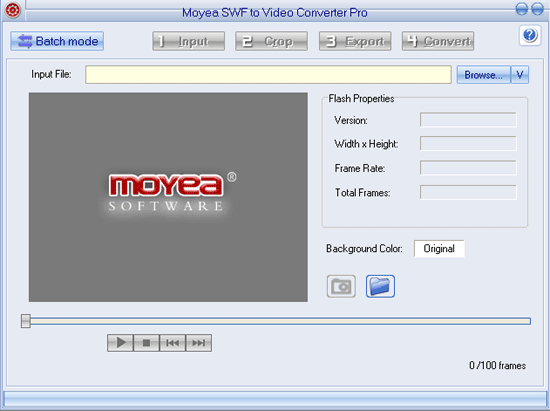This screenshot has height=411, width=550.
Task: Click the Frame Rate property field
Action: click(x=468, y=168)
